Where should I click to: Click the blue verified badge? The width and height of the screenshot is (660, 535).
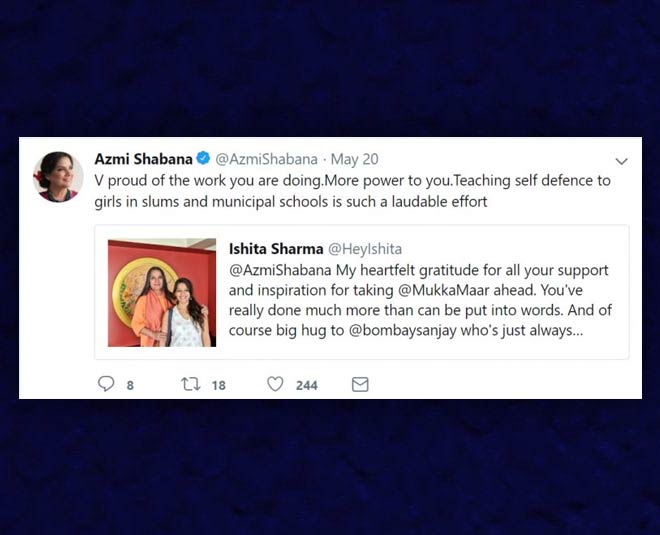(203, 159)
